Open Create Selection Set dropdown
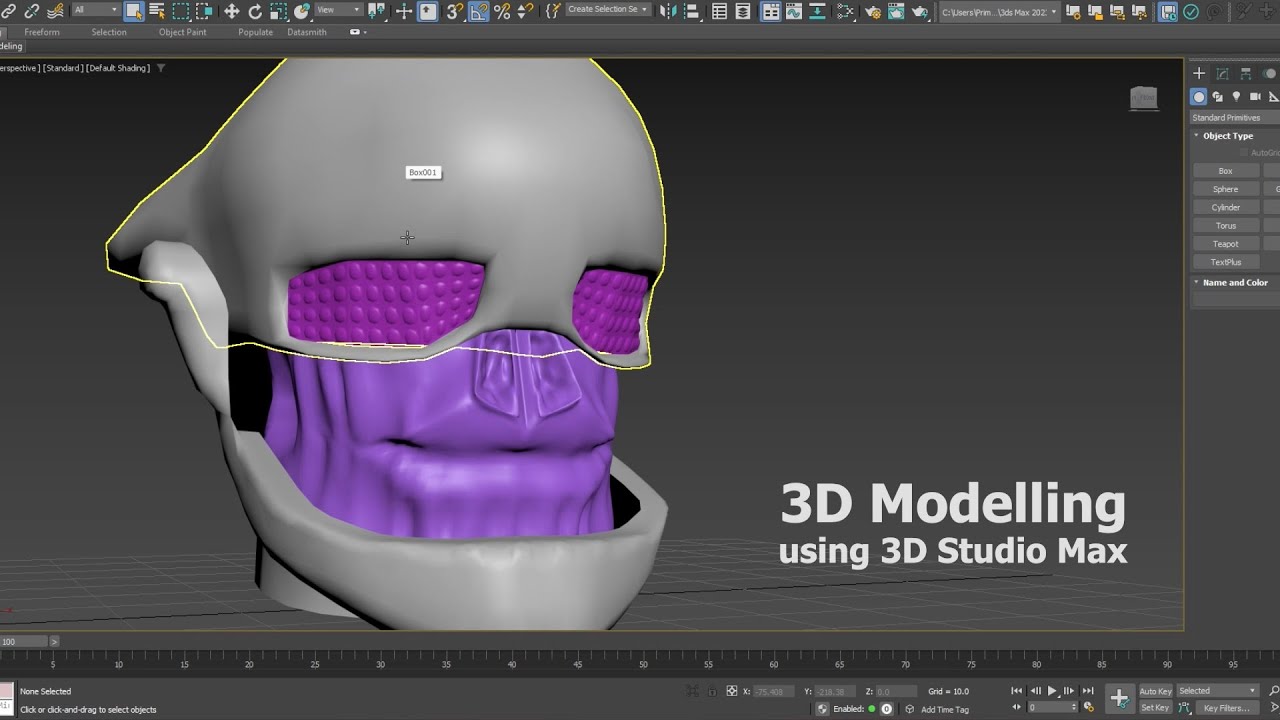1280x720 pixels. click(x=607, y=10)
